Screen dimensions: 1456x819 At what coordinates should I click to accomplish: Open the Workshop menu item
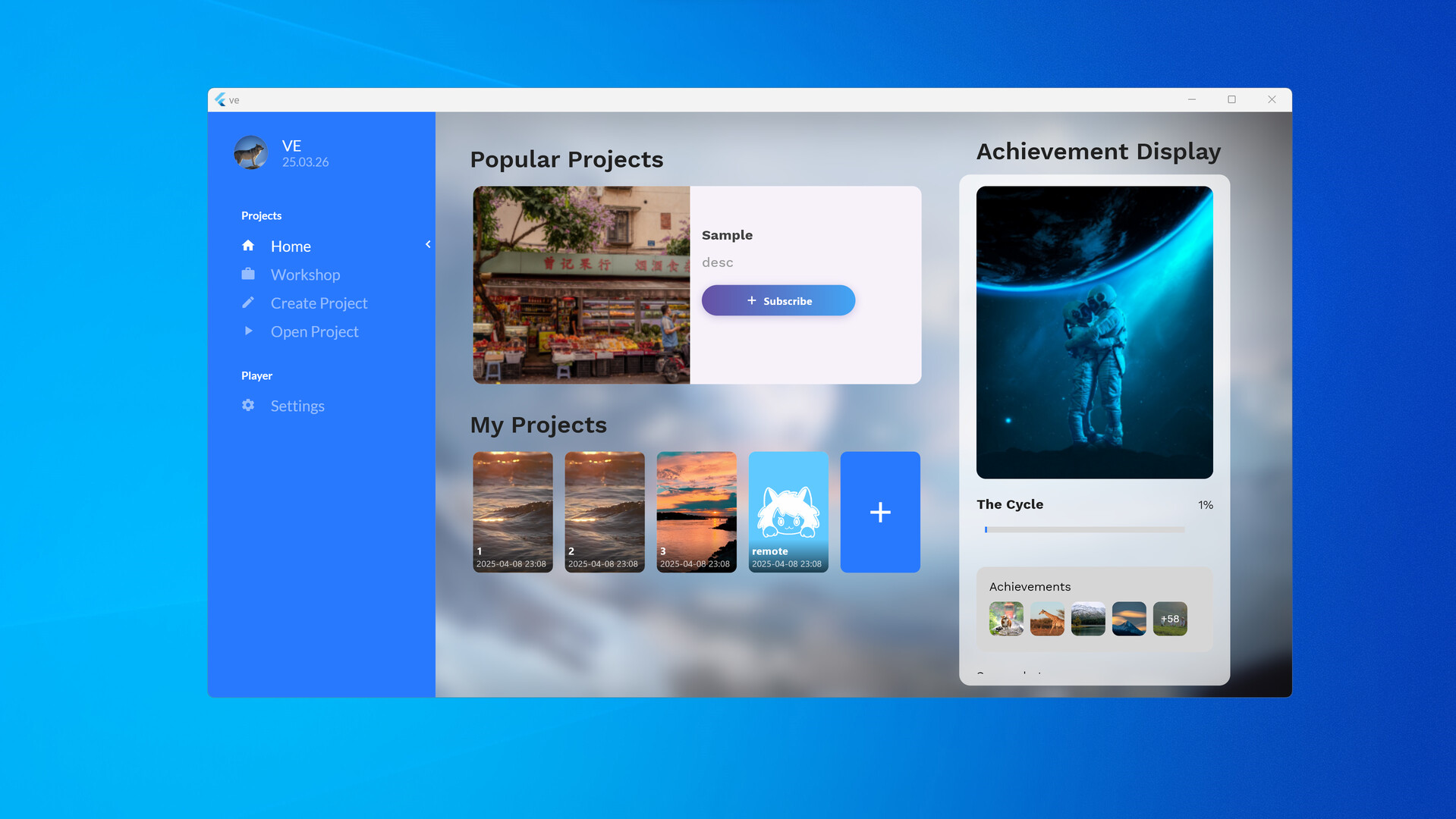pyautogui.click(x=305, y=275)
